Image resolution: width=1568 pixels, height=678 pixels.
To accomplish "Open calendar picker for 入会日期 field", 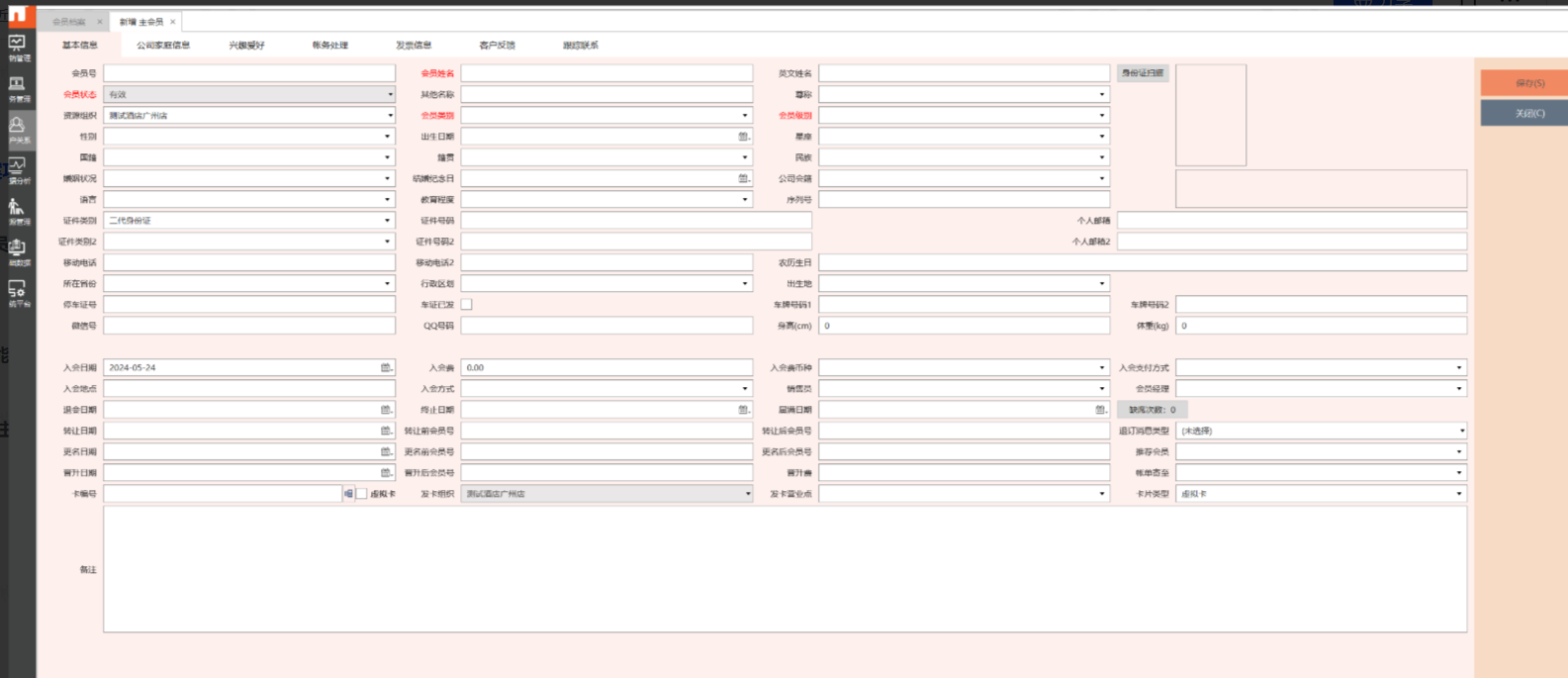I will pyautogui.click(x=386, y=367).
